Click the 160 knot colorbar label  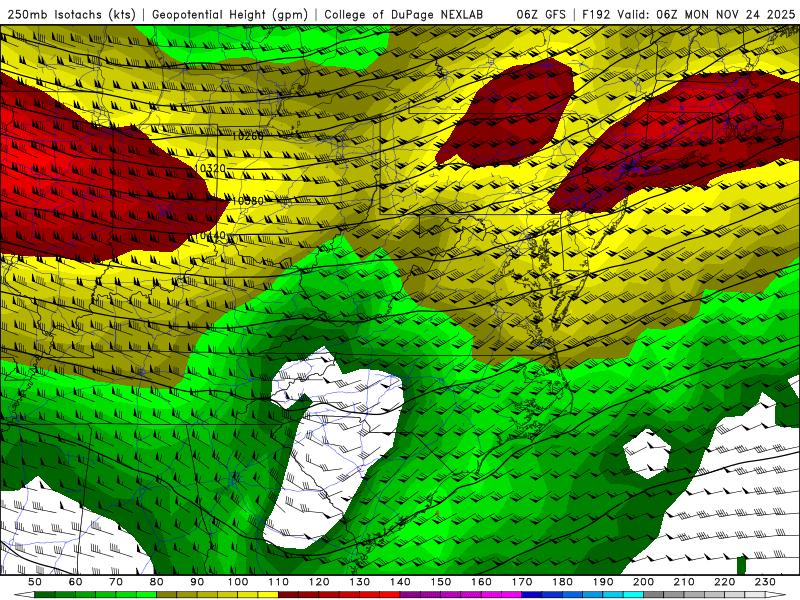pos(481,582)
